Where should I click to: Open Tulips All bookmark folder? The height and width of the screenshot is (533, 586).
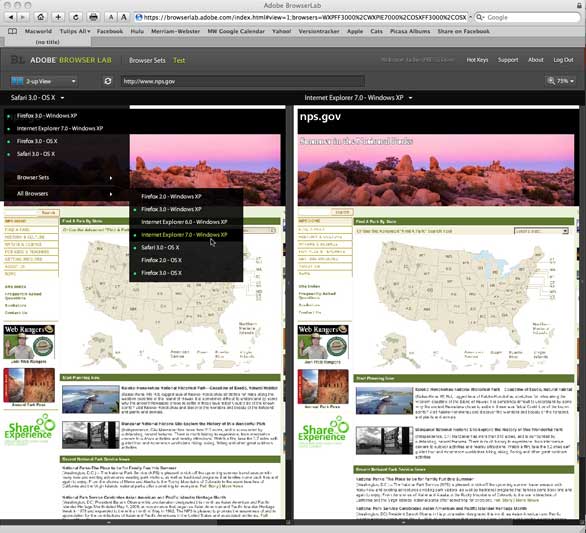point(75,31)
